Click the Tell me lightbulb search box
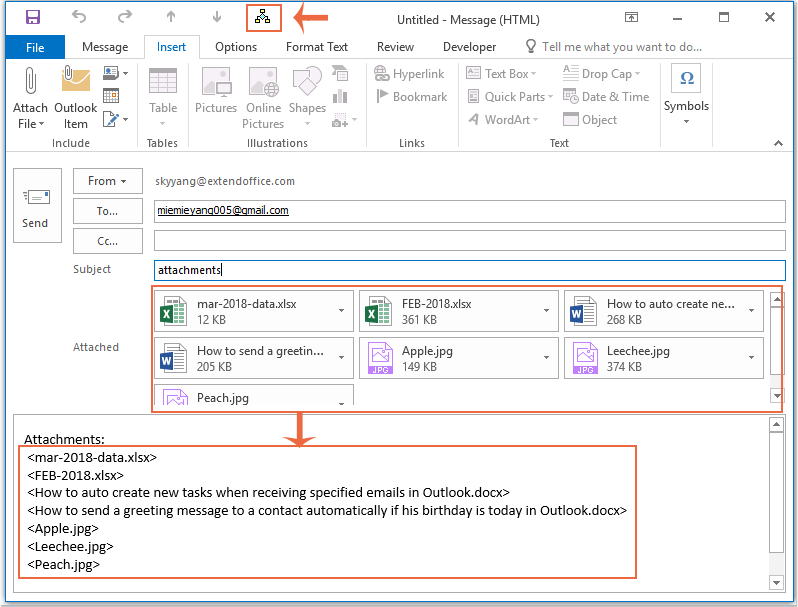Image resolution: width=798 pixels, height=607 pixels. coord(614,47)
